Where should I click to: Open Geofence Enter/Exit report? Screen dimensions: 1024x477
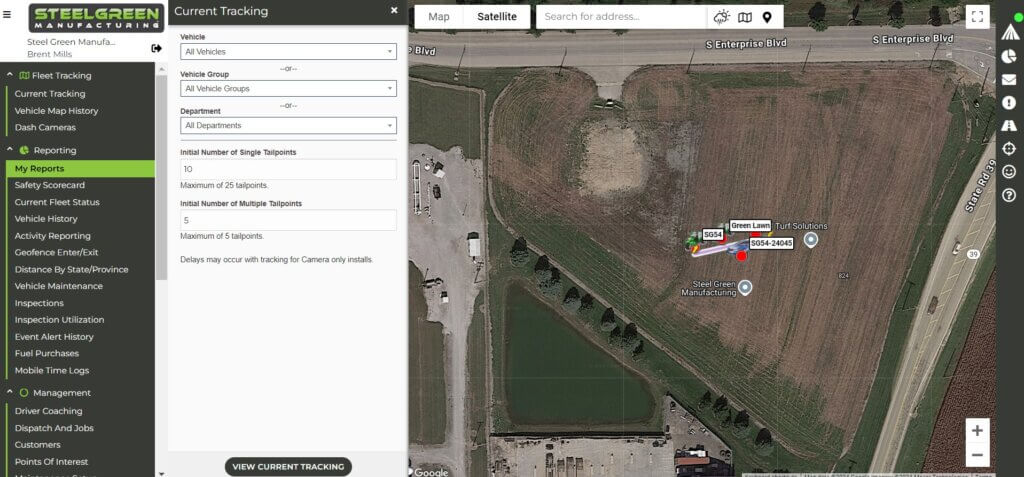(56, 253)
